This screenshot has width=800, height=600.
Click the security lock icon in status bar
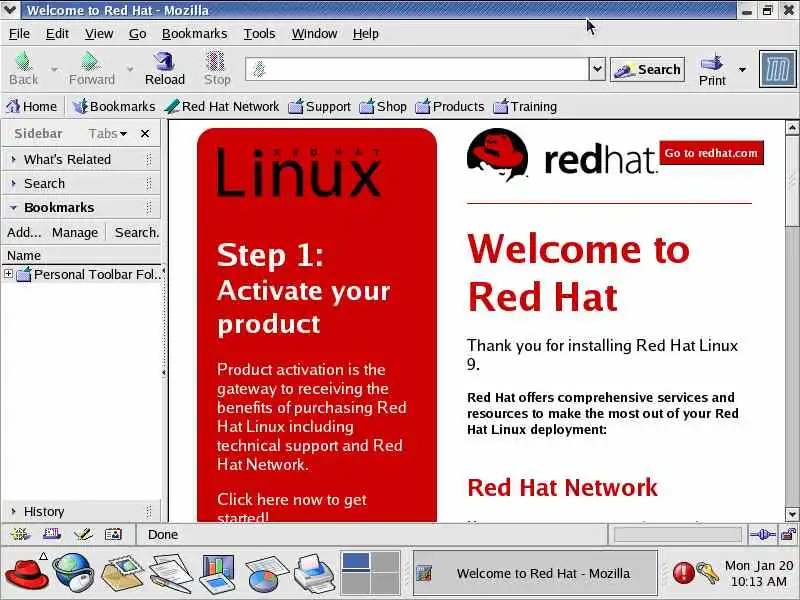[788, 534]
